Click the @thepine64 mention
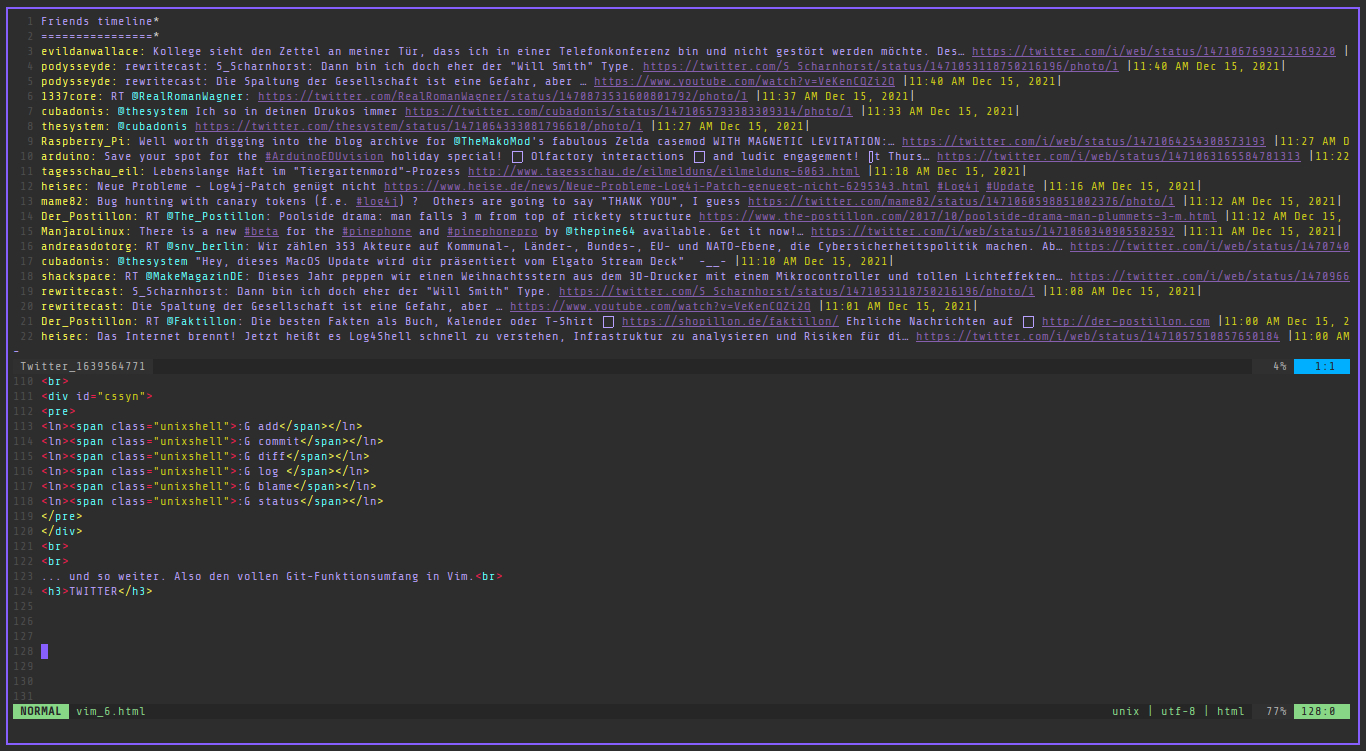Screen dimensions: 1366x751 601,231
